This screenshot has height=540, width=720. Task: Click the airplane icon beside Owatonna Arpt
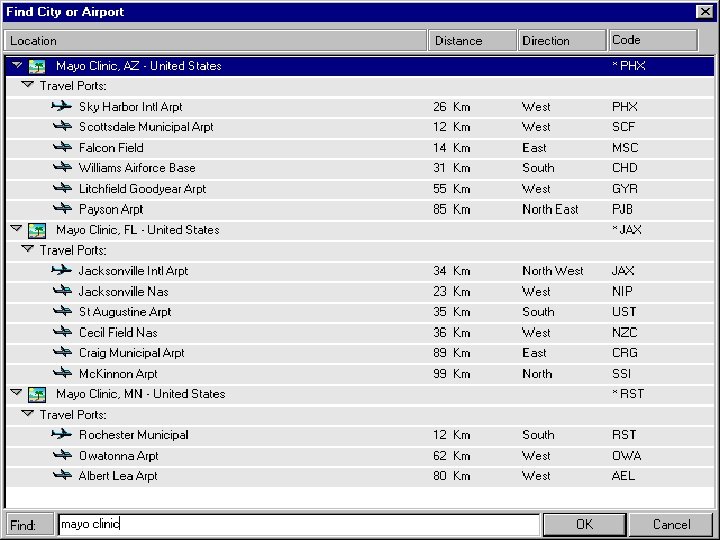coord(62,455)
